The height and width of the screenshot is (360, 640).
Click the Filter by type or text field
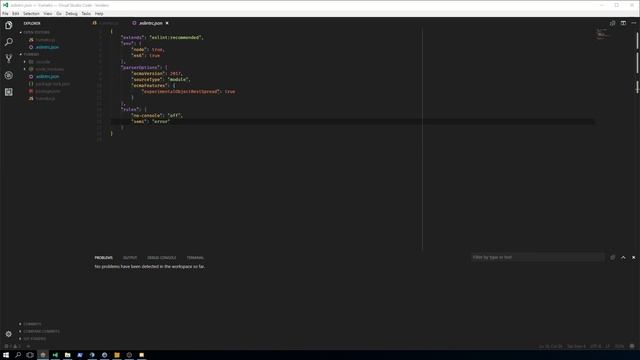click(x=537, y=257)
